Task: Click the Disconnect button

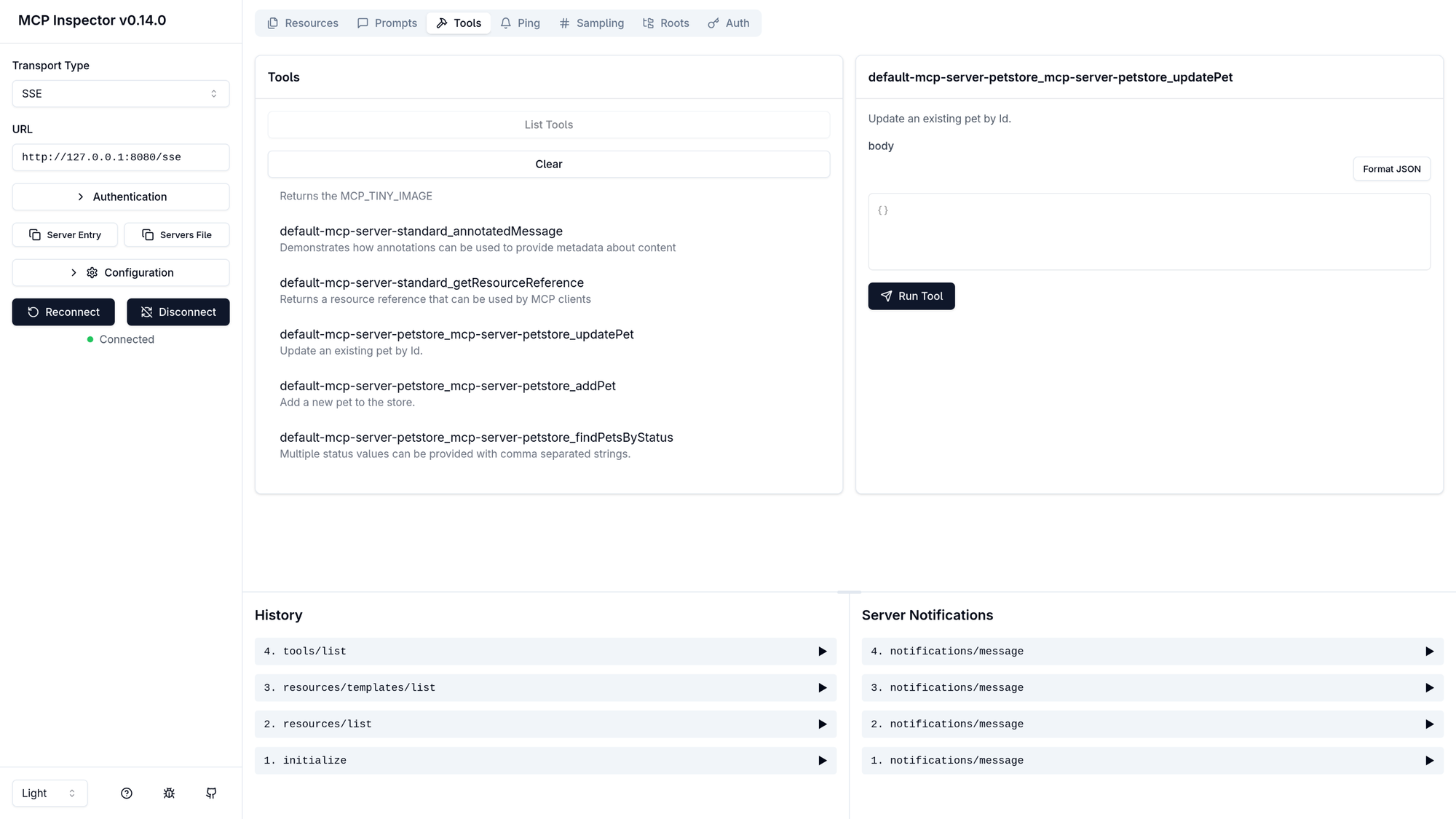Action: point(178,312)
